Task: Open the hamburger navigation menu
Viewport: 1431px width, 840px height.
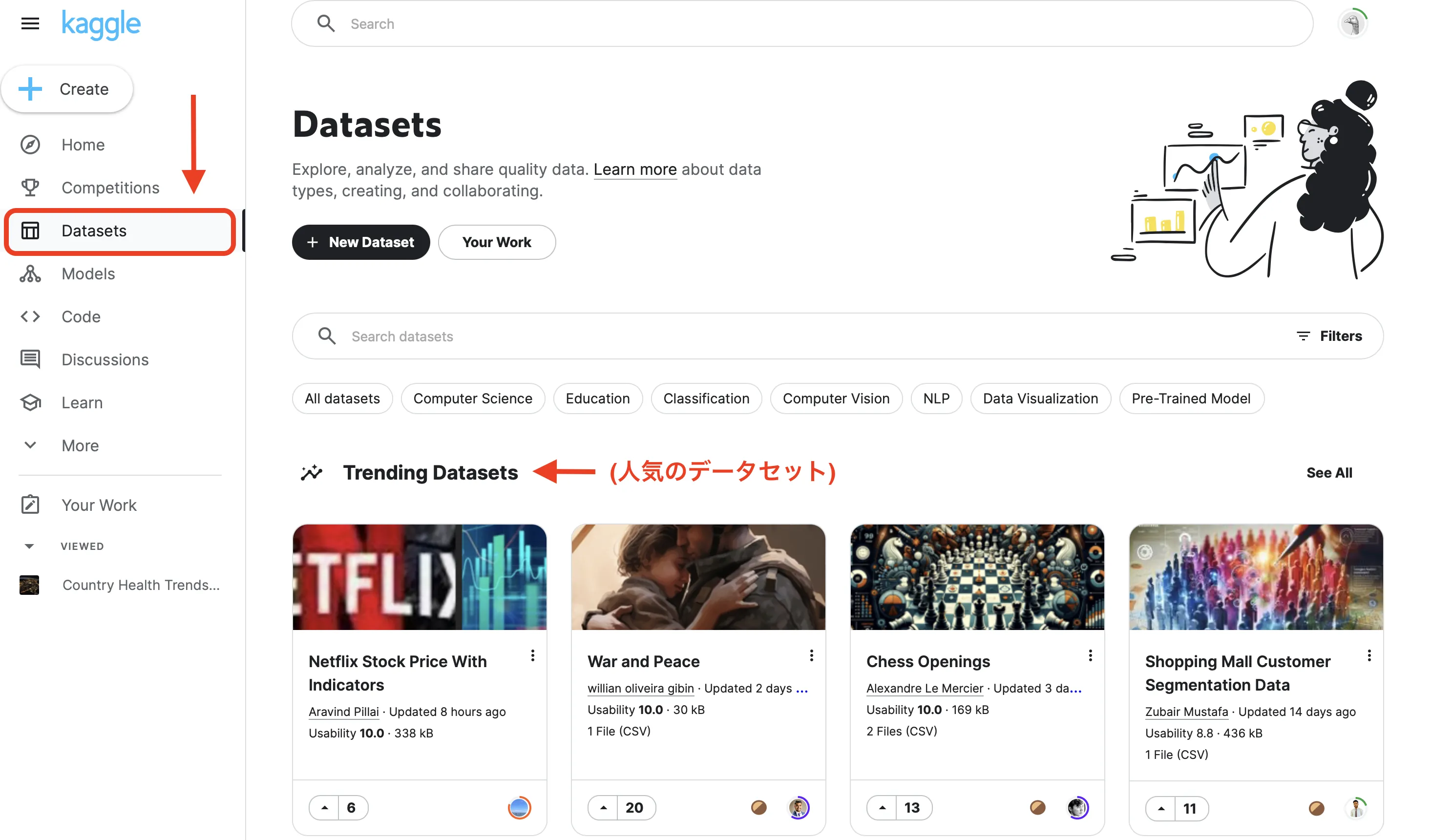Action: point(29,23)
